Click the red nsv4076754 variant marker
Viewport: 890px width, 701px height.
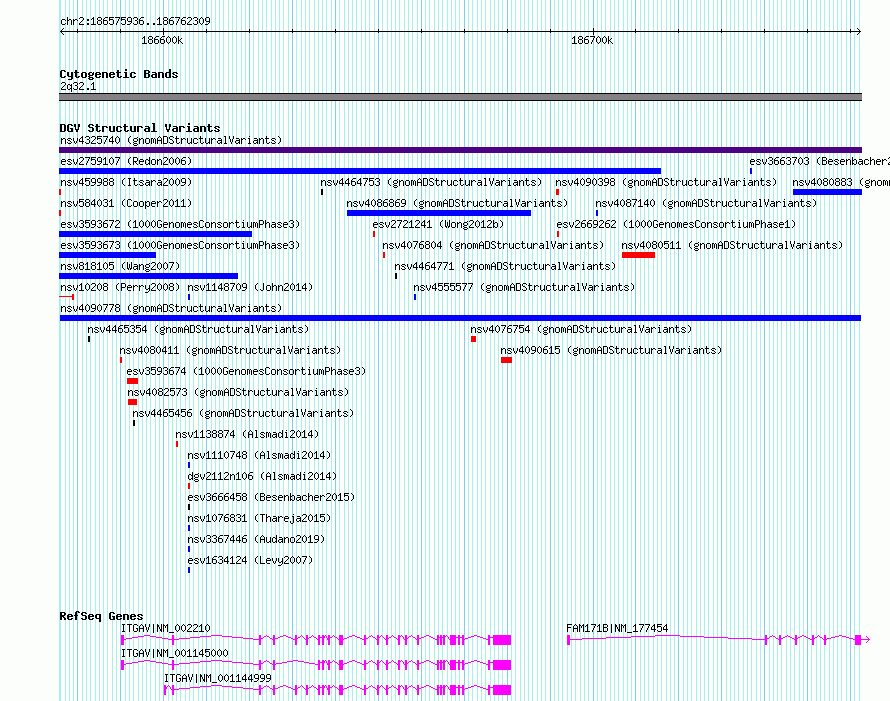click(x=473, y=339)
